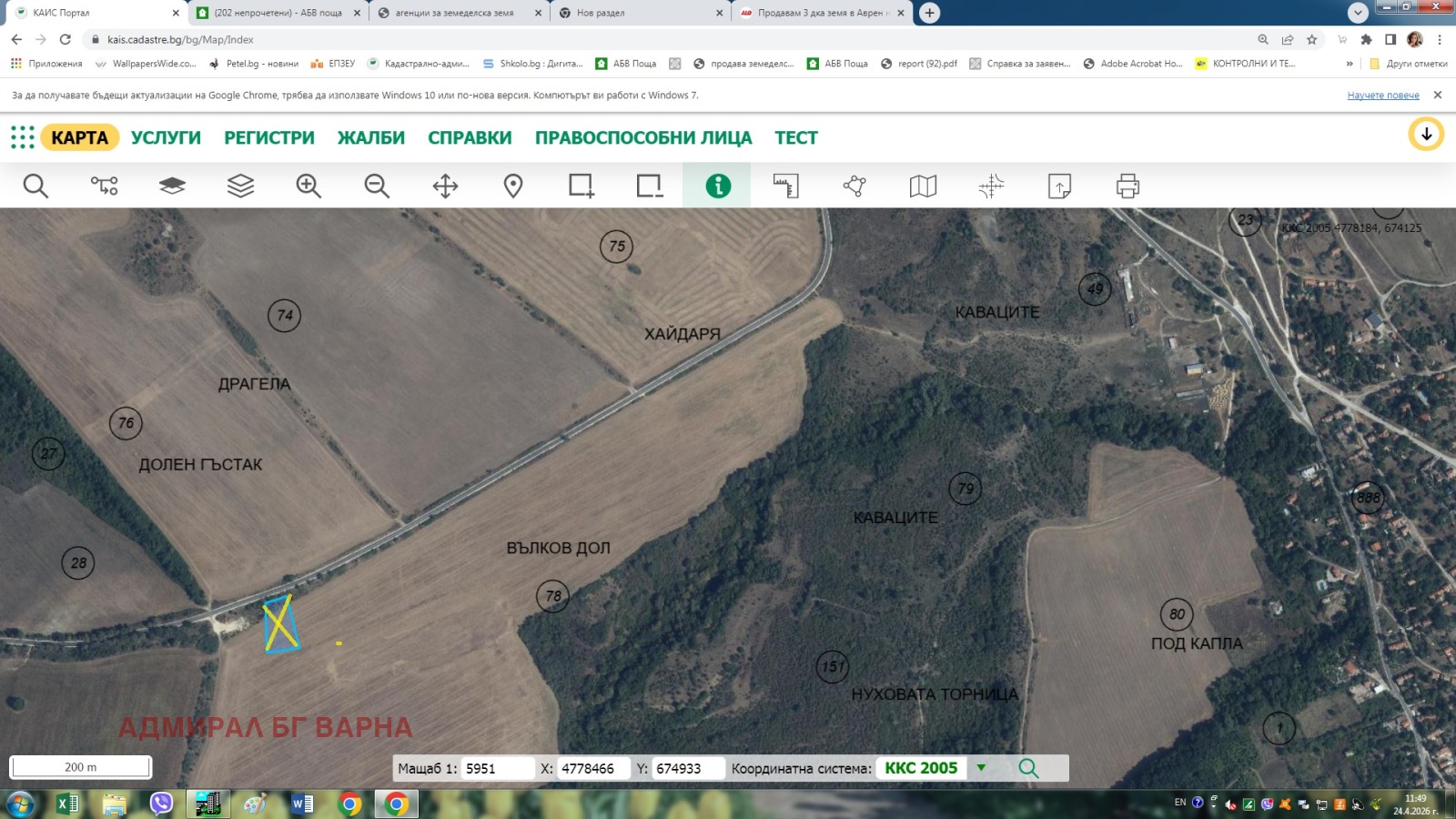This screenshot has height=819, width=1456.
Task: Activate the pan/move map tool
Action: coord(445,186)
